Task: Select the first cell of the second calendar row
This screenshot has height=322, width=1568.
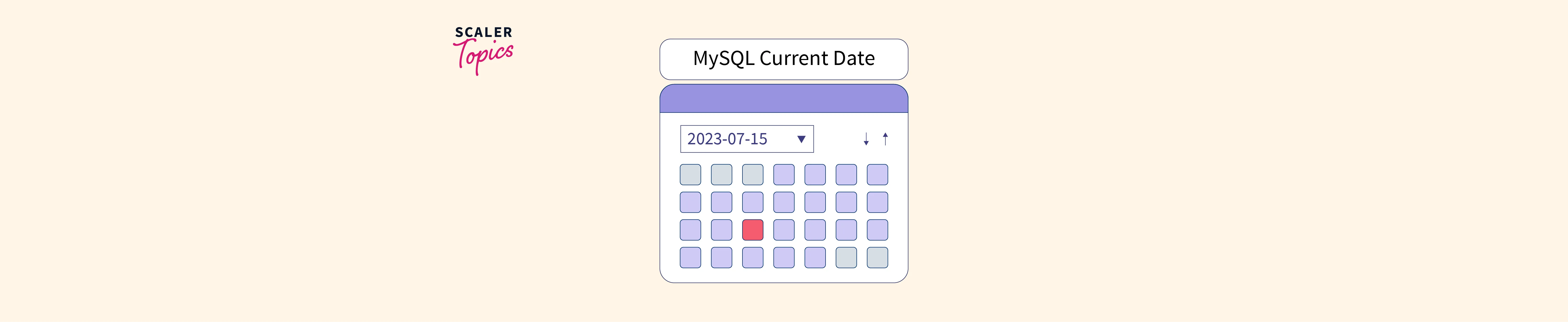Action: [690, 202]
